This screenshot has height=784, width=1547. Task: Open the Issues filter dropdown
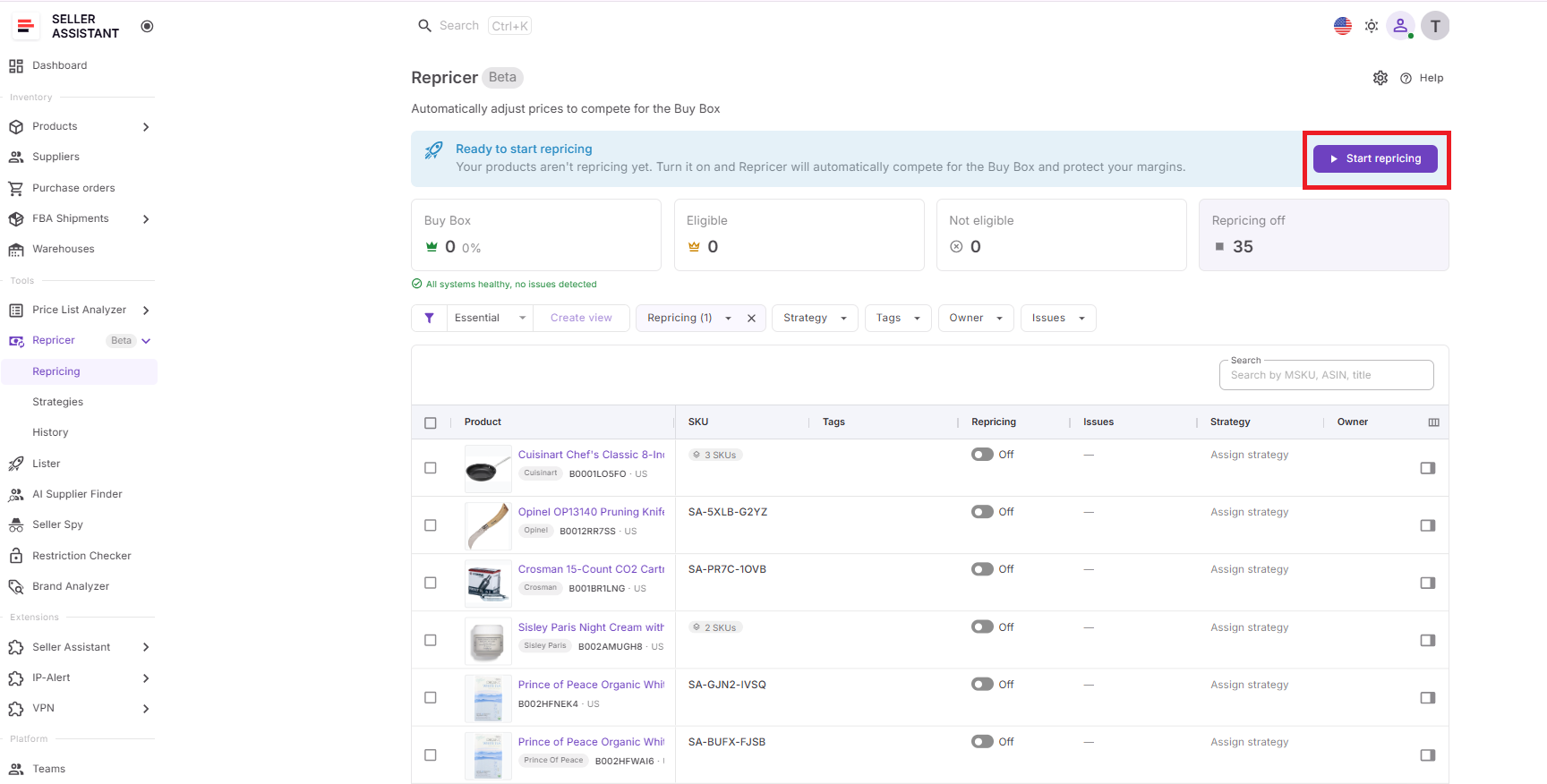click(x=1058, y=318)
